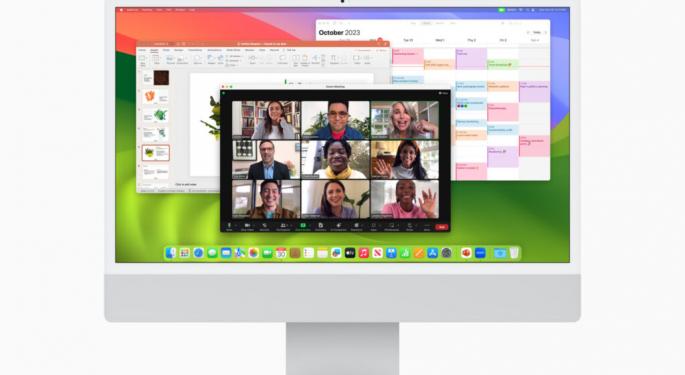This screenshot has height=375, width=685.
Task: Open Pages from the Dock
Action: click(x=419, y=253)
